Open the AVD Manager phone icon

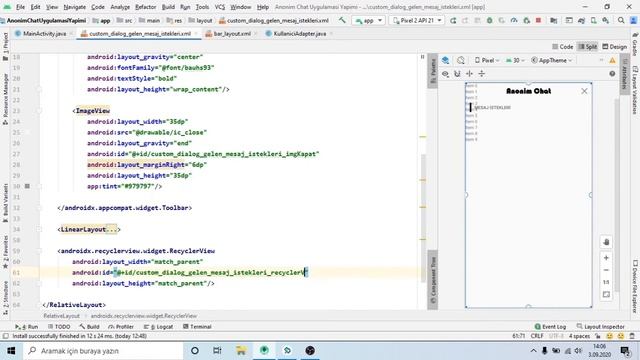pyautogui.click(x=593, y=20)
